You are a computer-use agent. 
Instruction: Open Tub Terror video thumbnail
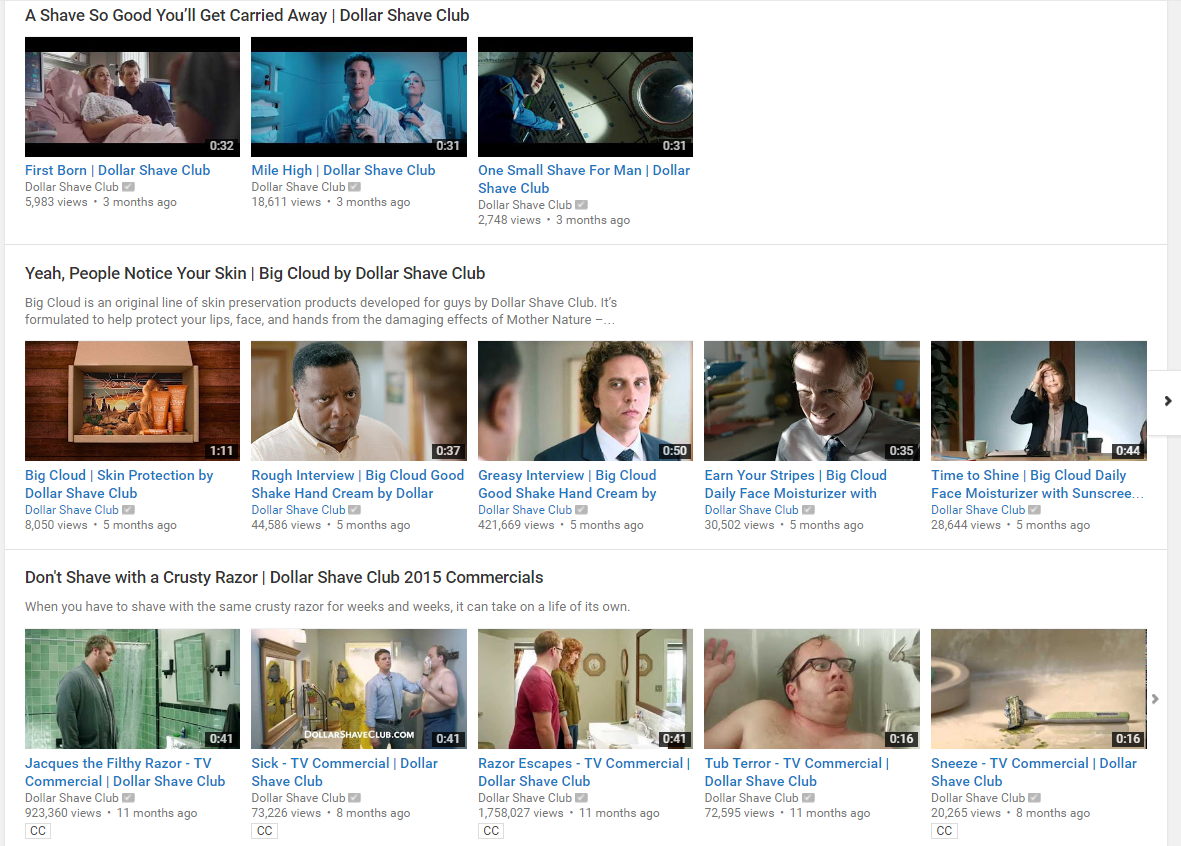812,689
